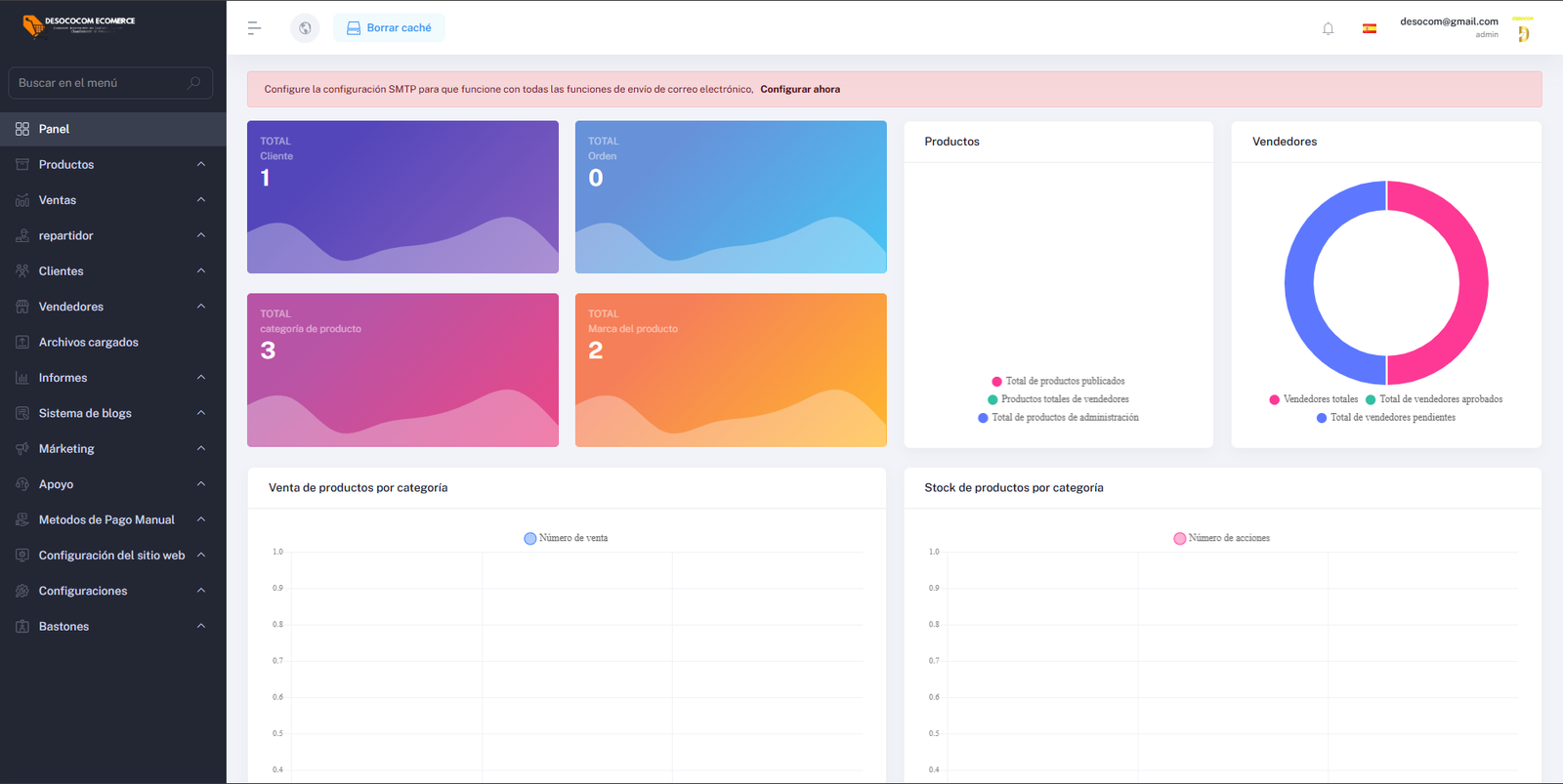Toggle the Número de venta legend
Screen dimensions: 1563x784
click(566, 538)
